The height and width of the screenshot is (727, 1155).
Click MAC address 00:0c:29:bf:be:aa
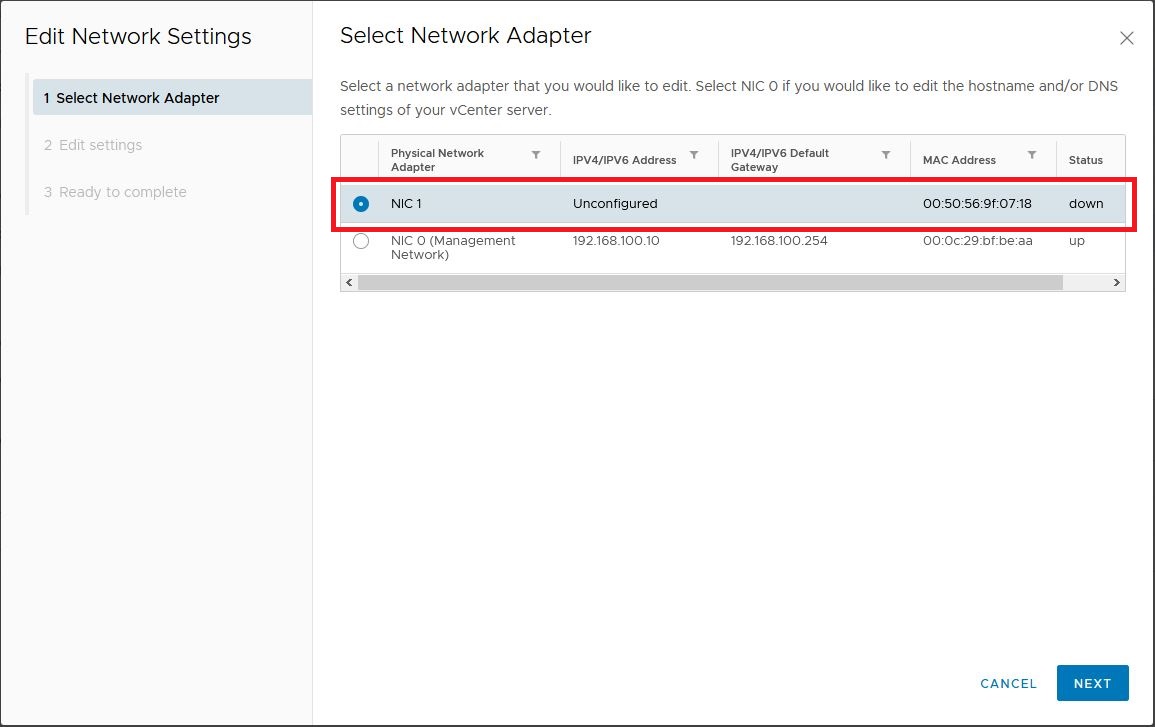(977, 241)
